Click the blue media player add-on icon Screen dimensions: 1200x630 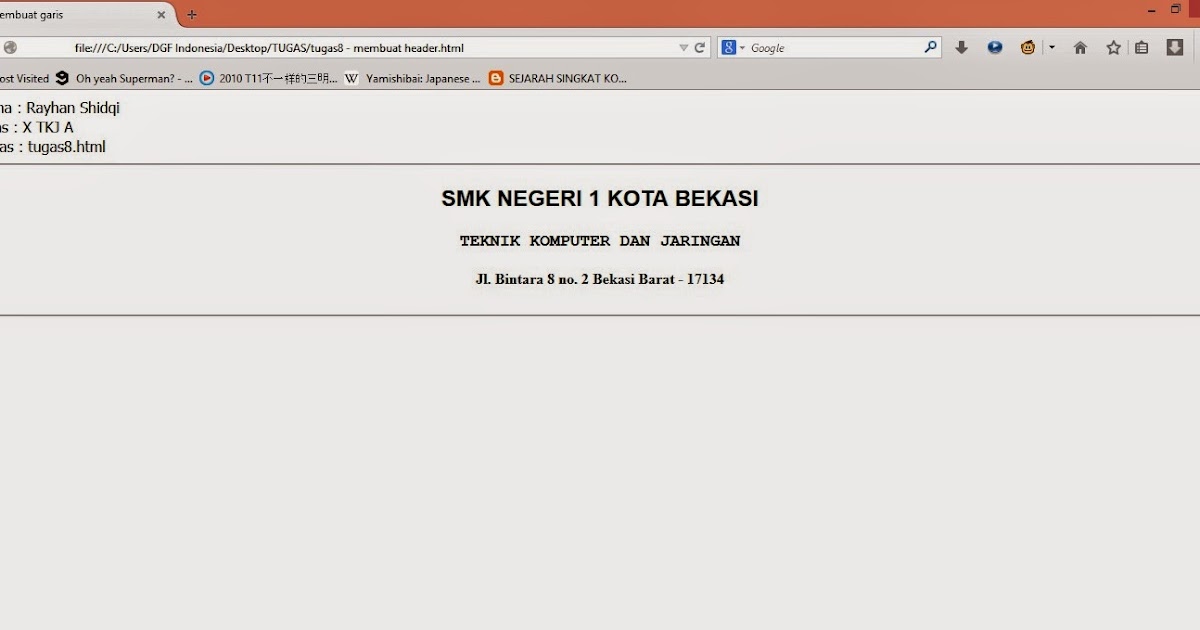(x=994, y=47)
